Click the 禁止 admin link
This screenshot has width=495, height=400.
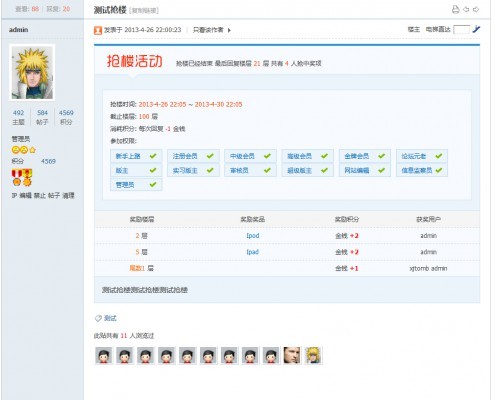(40, 196)
